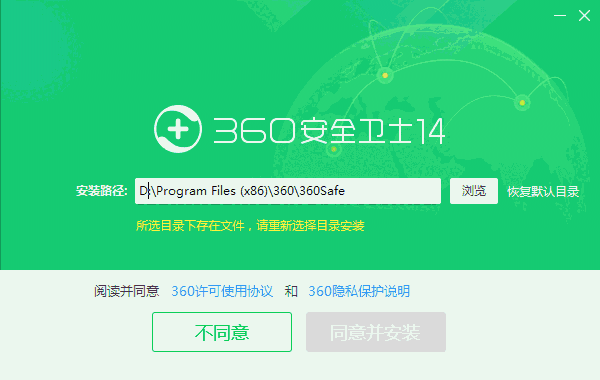
Task: Minimize the installer window
Action: click(x=560, y=16)
